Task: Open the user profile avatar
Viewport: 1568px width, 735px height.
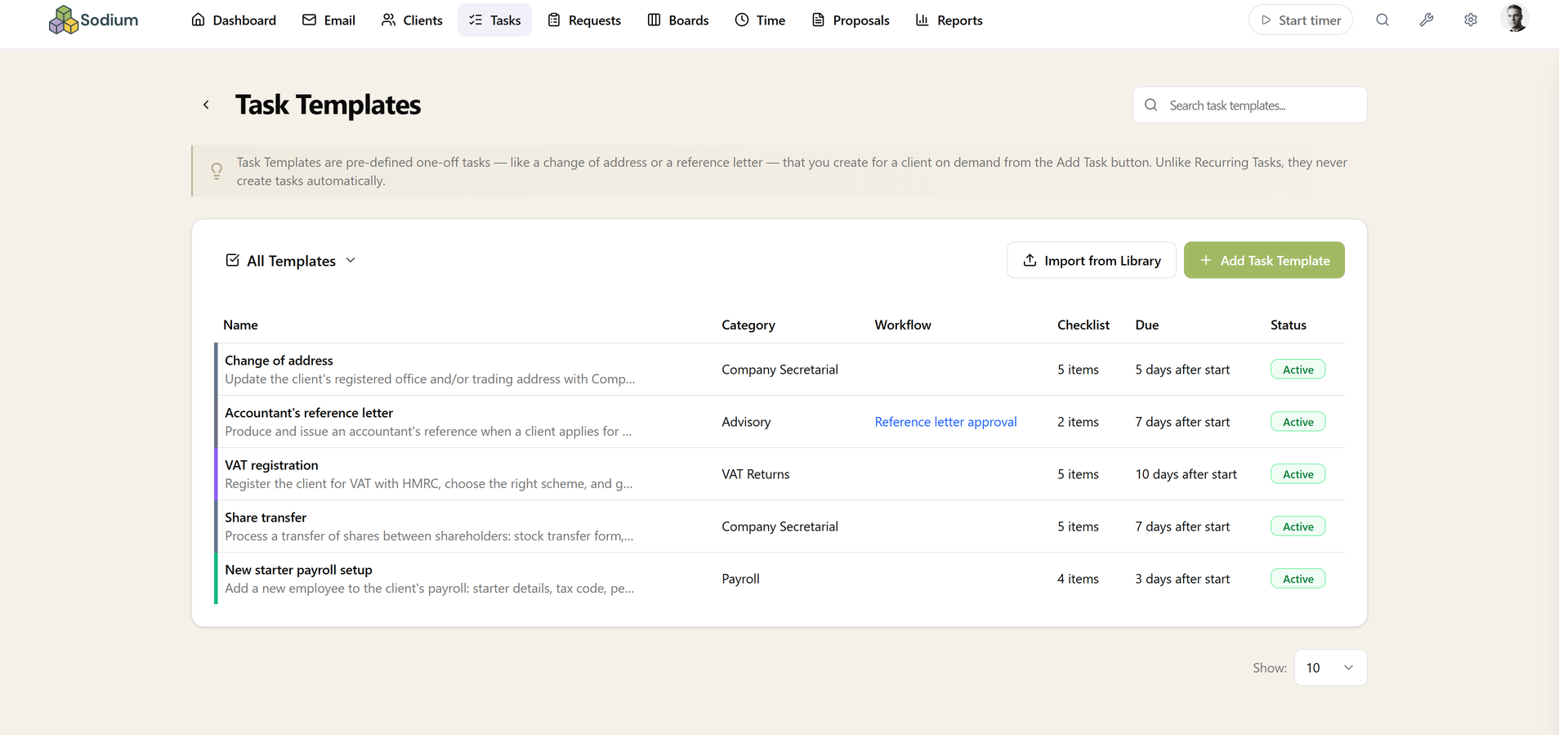Action: pos(1514,19)
